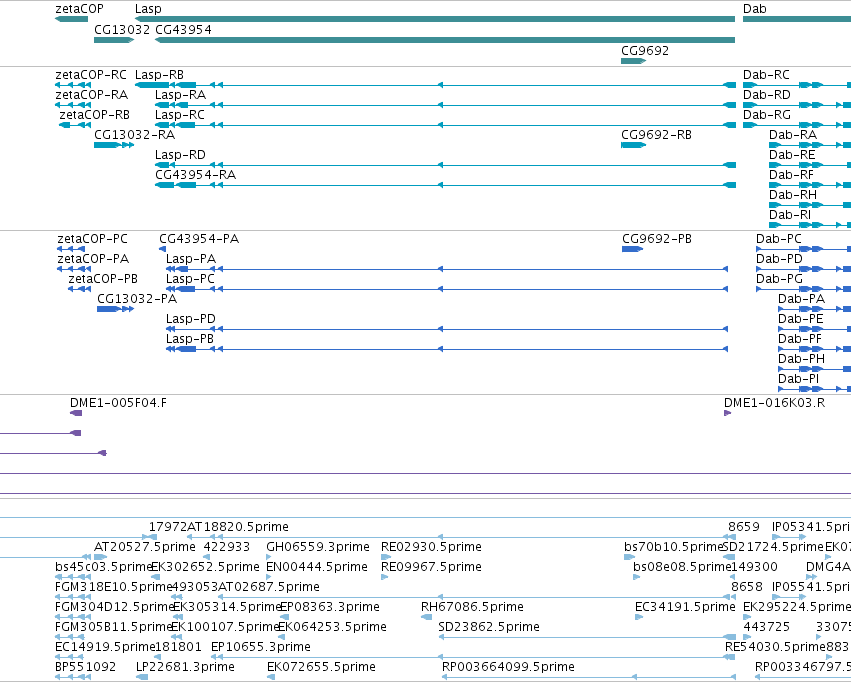Click the Lasp-RA transcript label
The image size is (851, 682).
pyautogui.click(x=180, y=94)
